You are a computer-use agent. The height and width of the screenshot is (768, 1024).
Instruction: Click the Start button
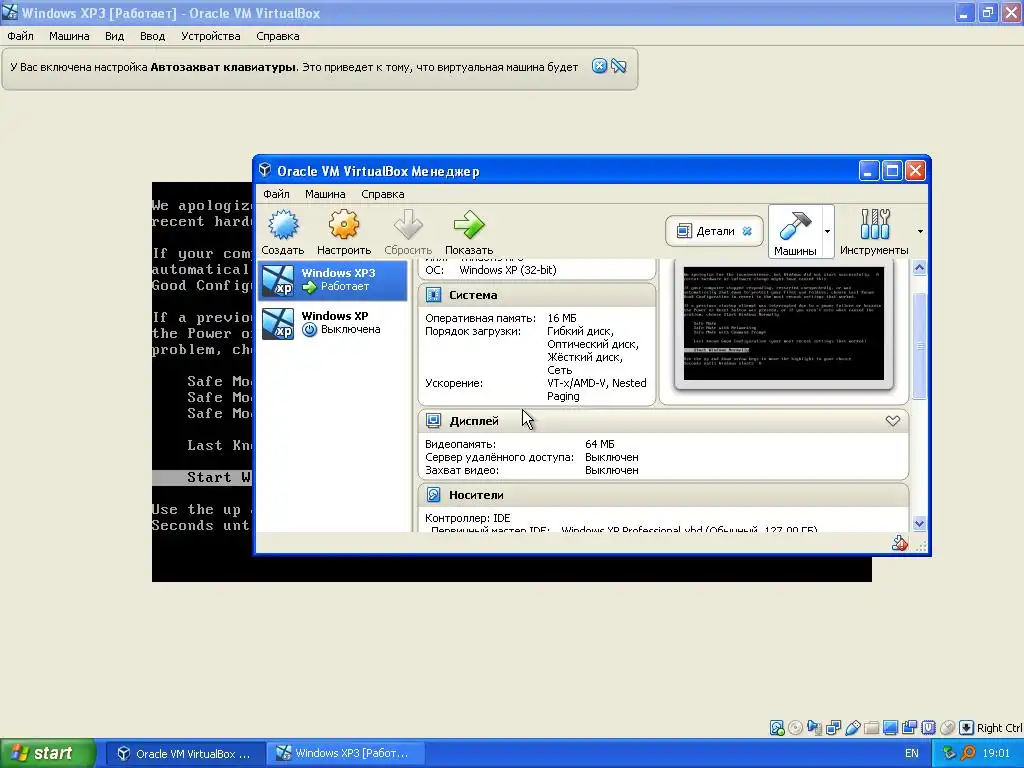[x=47, y=753]
